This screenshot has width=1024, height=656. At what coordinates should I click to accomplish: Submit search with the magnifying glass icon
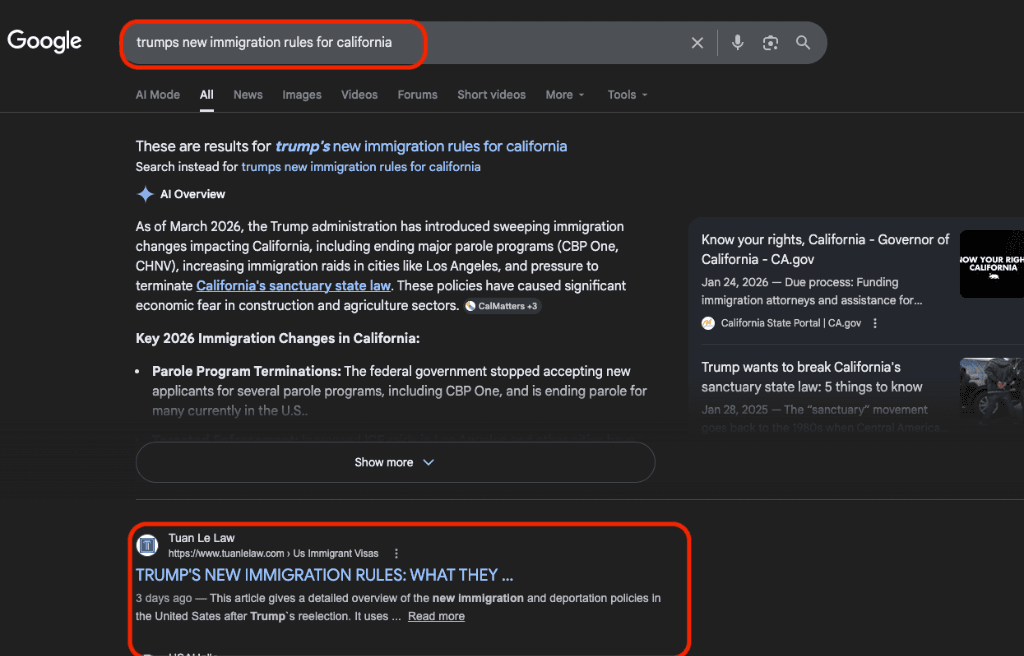[x=803, y=42]
